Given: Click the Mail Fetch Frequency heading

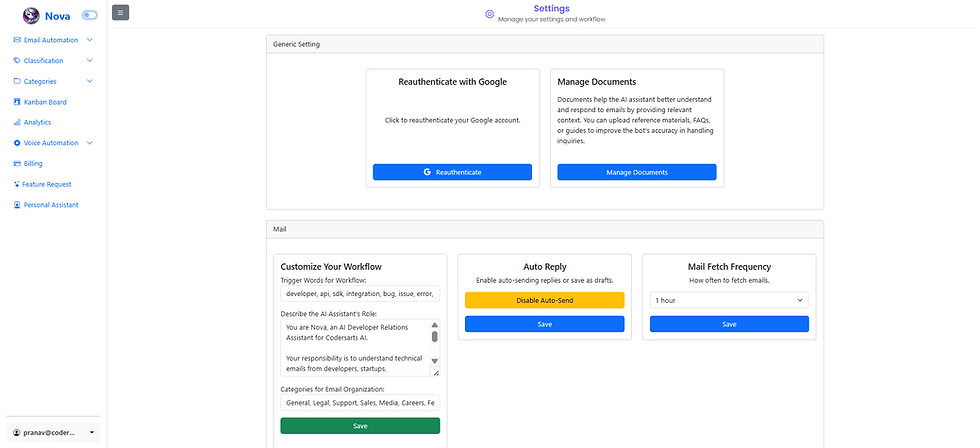Looking at the screenshot, I should click(x=729, y=267).
